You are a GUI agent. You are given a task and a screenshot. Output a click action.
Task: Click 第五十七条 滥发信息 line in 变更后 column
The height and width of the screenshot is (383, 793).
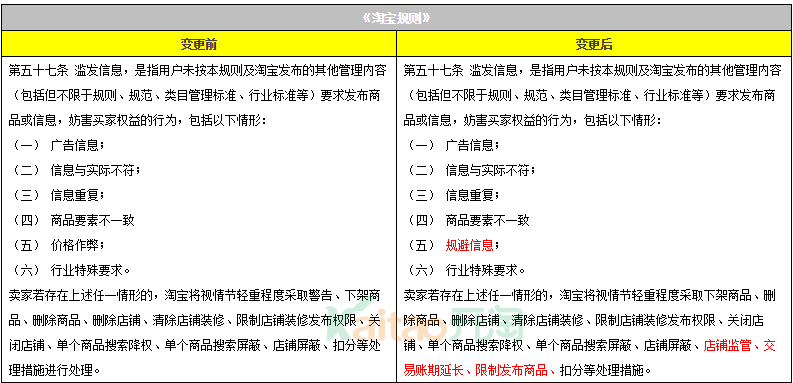click(593, 71)
